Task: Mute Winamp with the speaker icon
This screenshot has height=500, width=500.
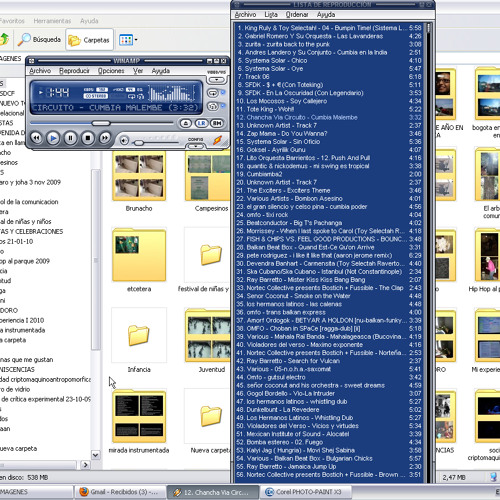Action: pos(124,141)
